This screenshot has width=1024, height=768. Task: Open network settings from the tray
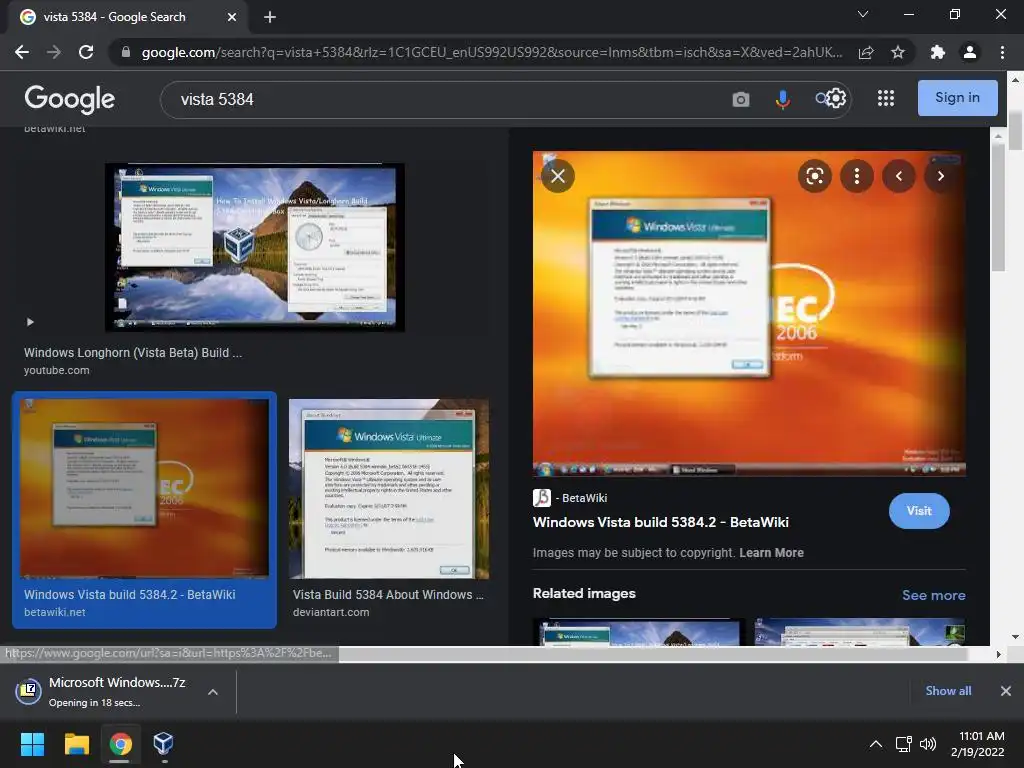(904, 744)
